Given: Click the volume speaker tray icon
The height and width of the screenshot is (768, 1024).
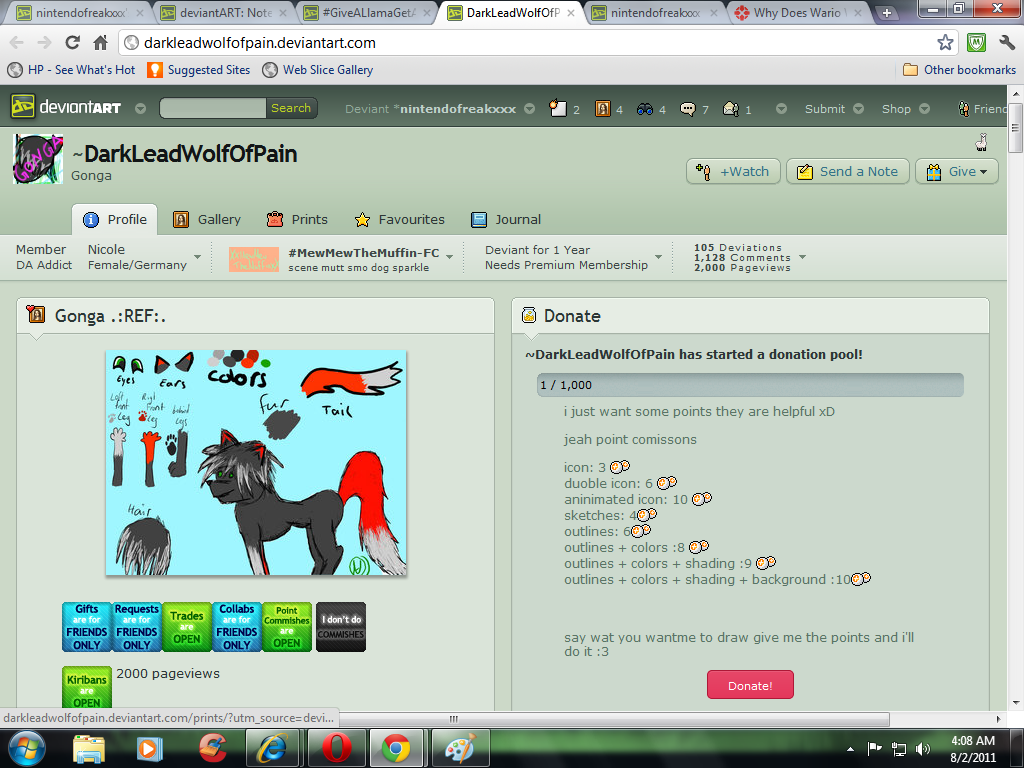Looking at the screenshot, I should [923, 749].
